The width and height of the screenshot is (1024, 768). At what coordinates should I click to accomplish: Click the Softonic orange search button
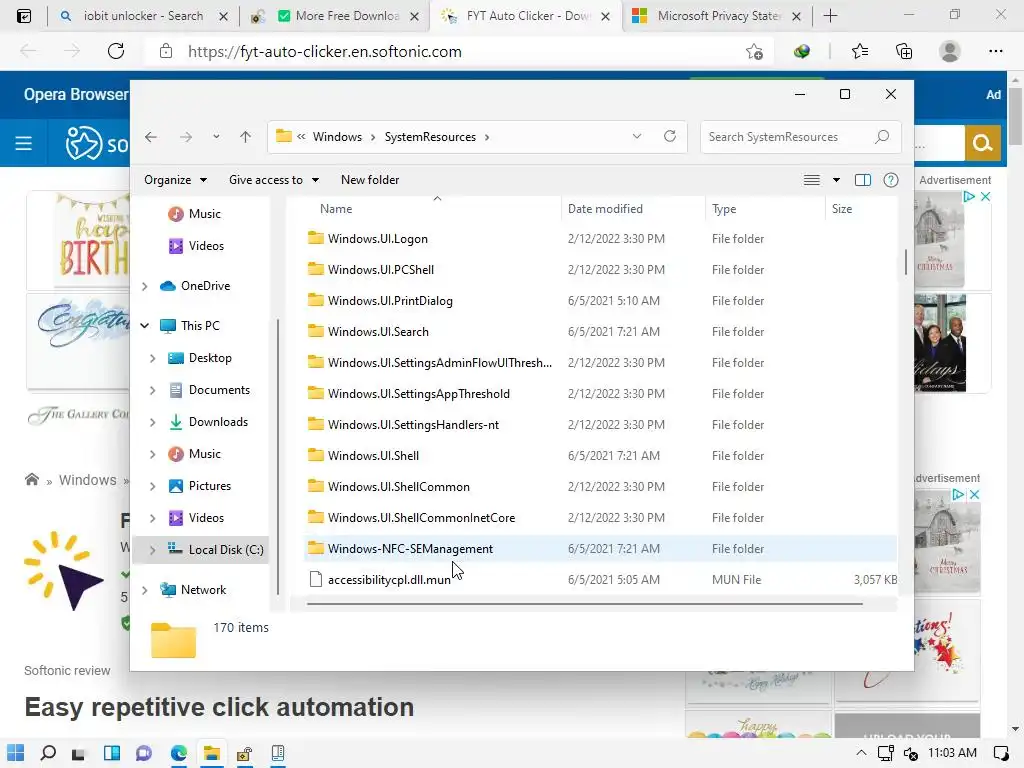pyautogui.click(x=983, y=143)
